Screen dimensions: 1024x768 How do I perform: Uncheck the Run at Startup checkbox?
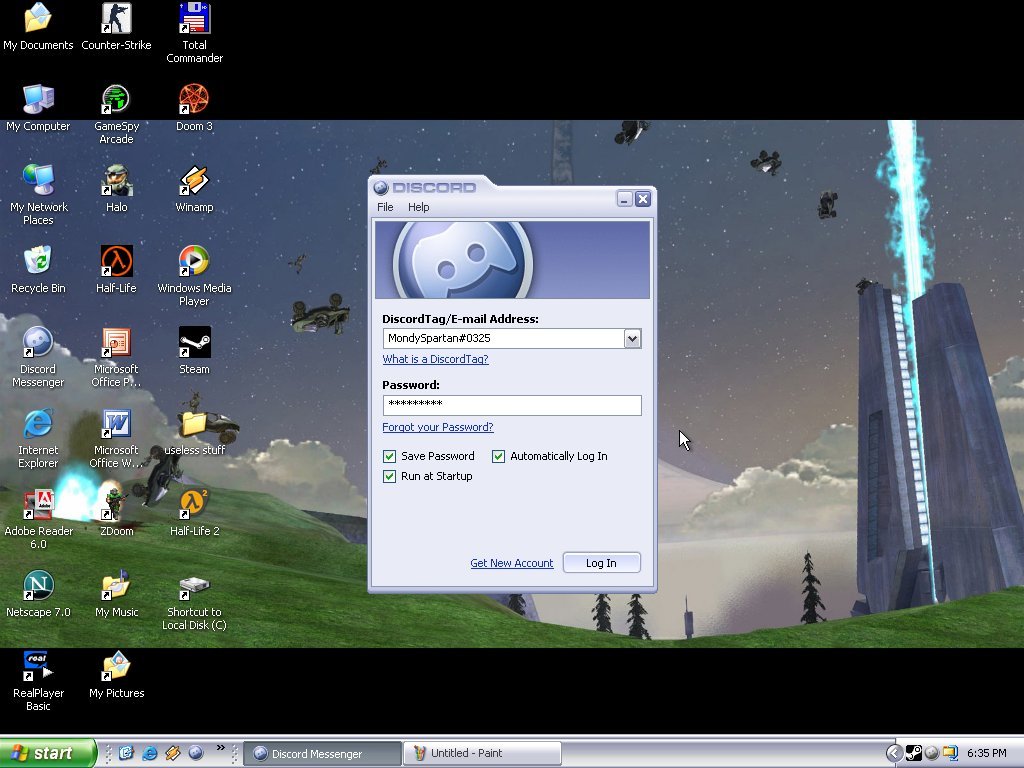pyautogui.click(x=389, y=476)
